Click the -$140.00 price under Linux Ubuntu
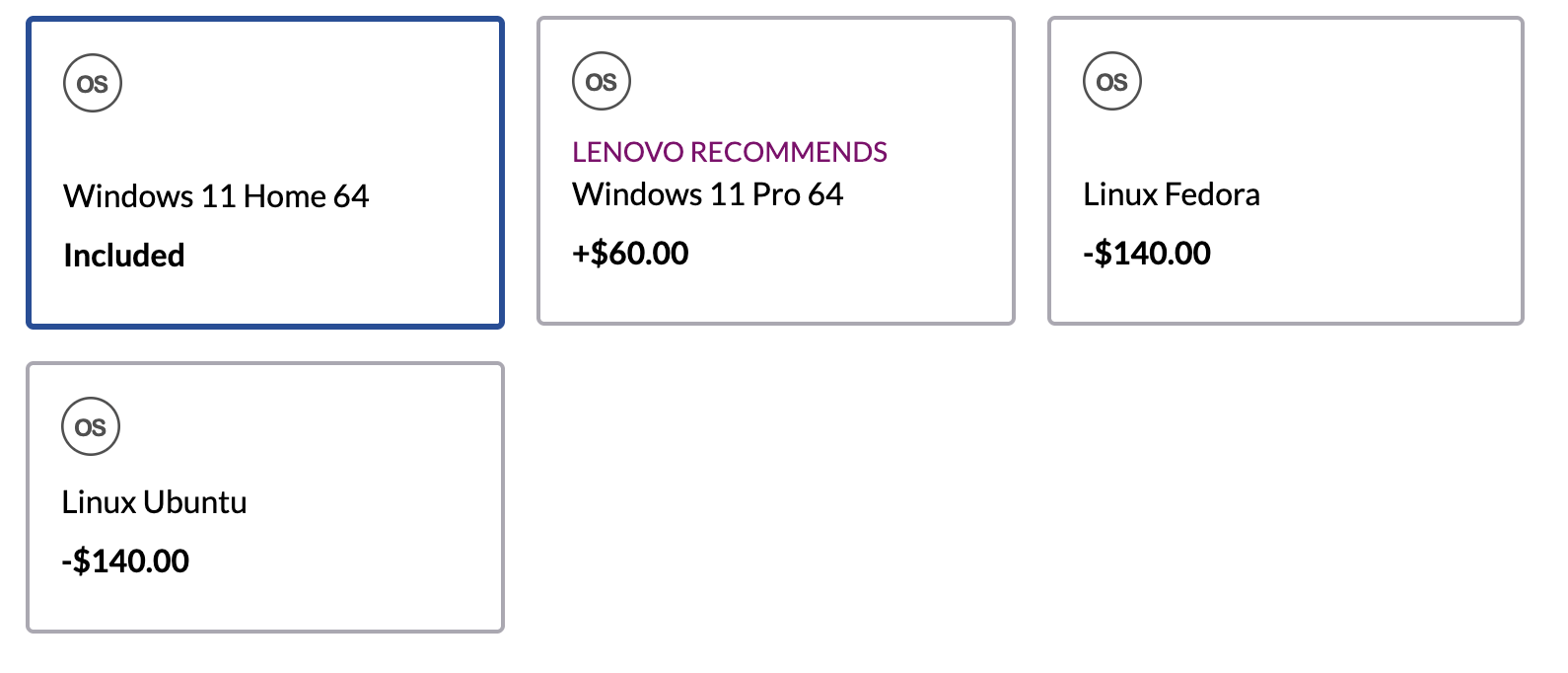The image size is (1568, 673). [x=125, y=561]
